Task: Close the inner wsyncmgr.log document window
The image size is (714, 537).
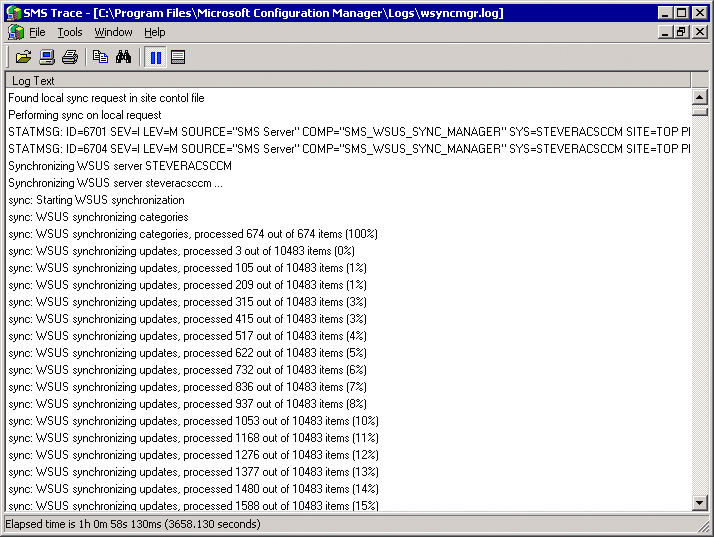Action: tap(700, 32)
